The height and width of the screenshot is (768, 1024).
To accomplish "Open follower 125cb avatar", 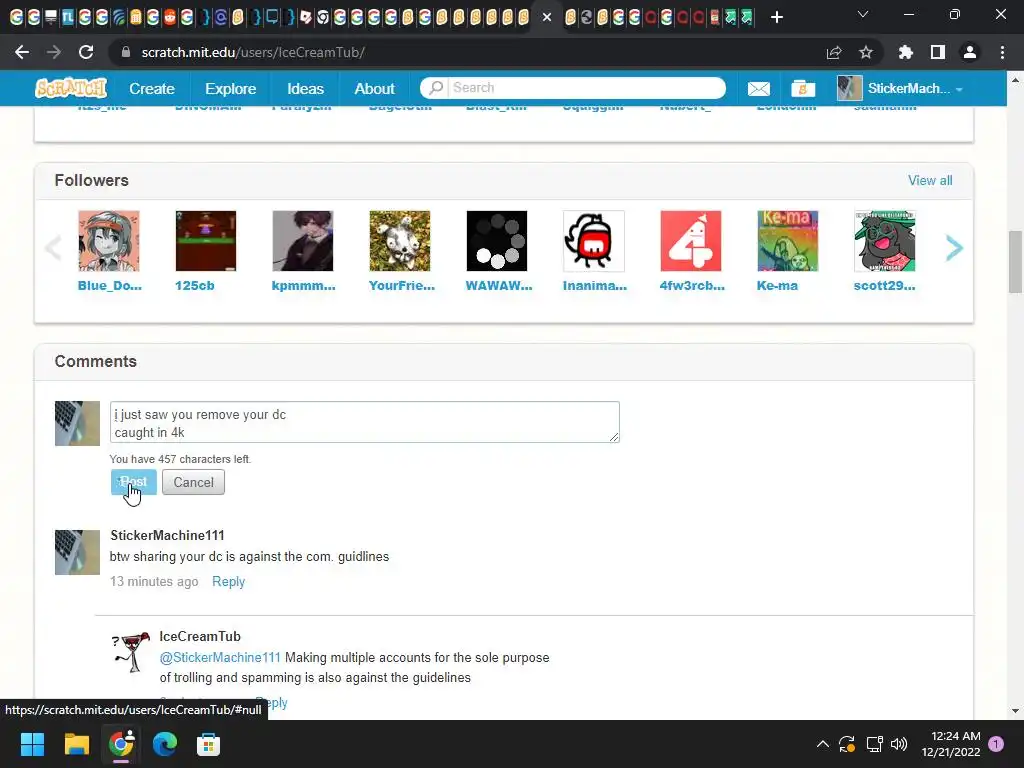I will tap(206, 241).
